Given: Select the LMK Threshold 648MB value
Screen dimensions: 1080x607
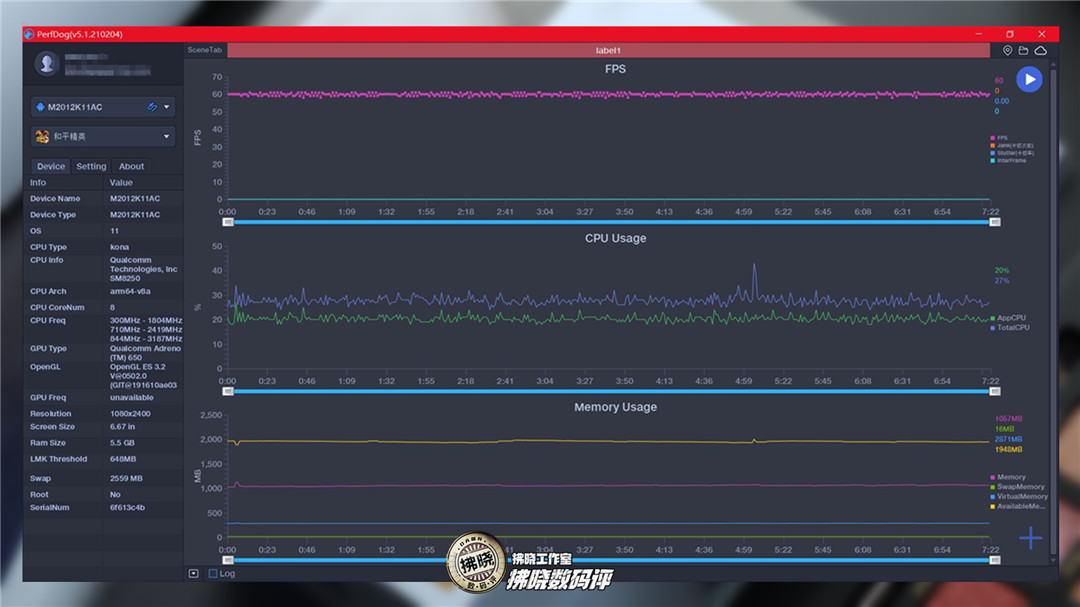Looking at the screenshot, I should click(123, 459).
